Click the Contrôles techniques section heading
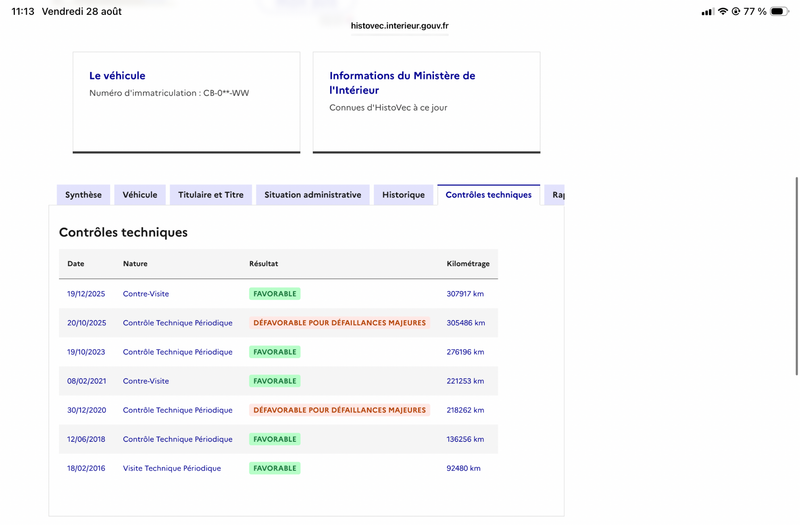800x525 pixels. coord(123,232)
